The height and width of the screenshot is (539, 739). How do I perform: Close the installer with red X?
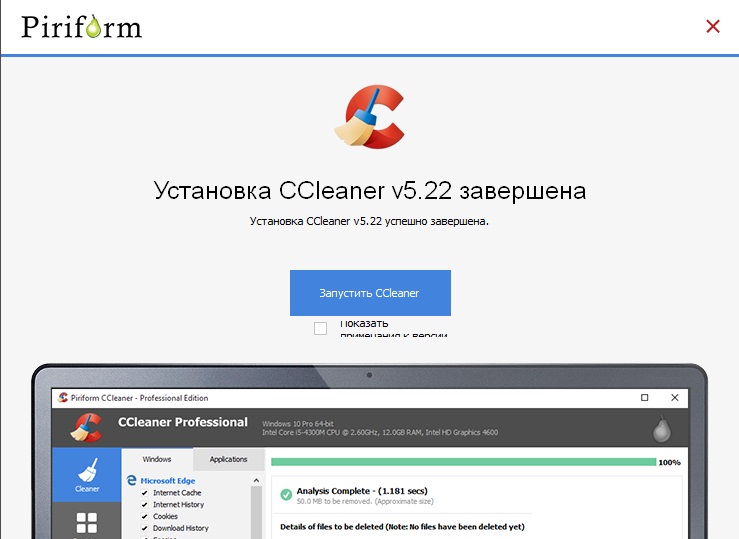tap(713, 26)
